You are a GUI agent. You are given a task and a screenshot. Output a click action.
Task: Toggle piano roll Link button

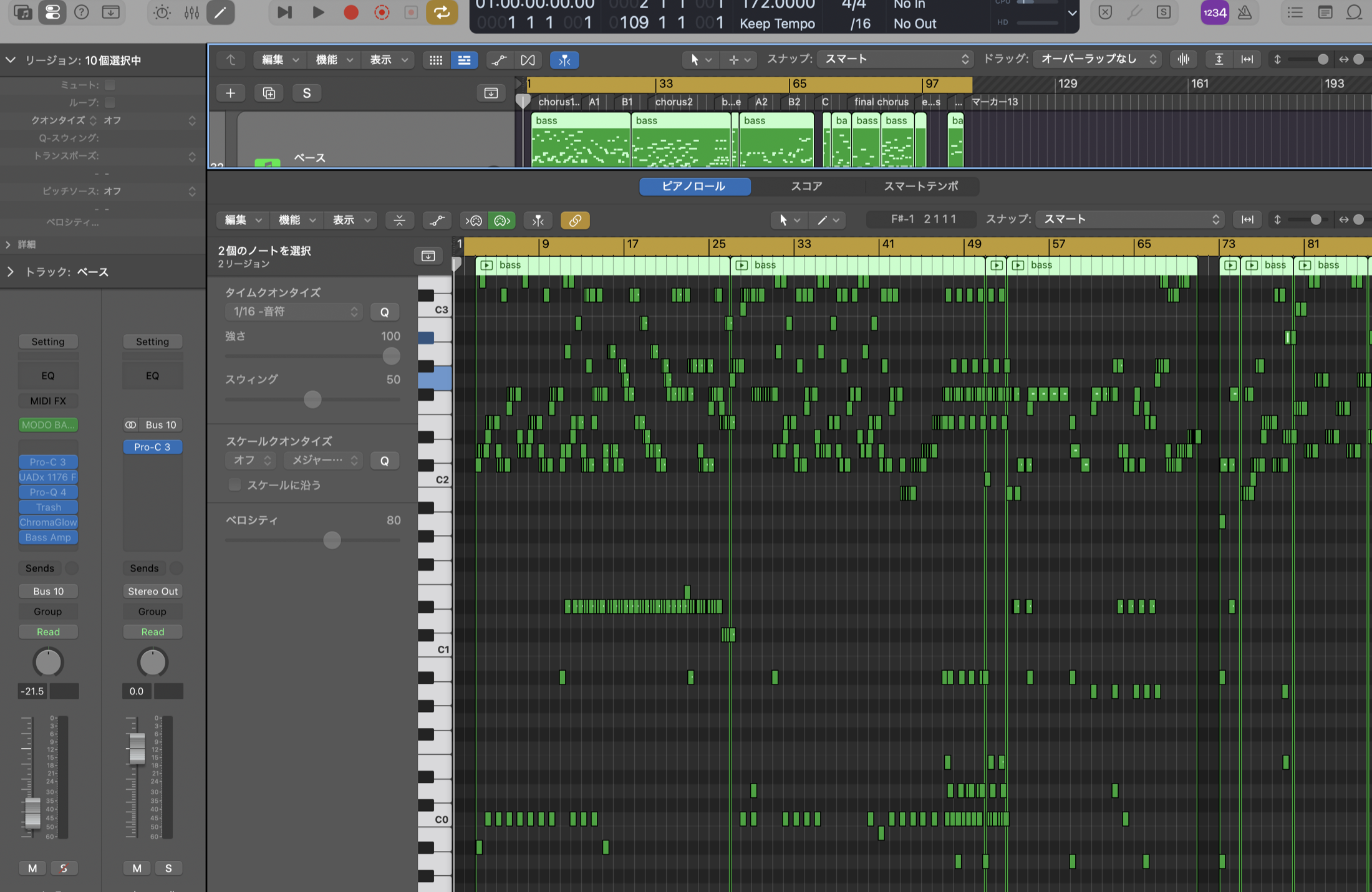[575, 220]
